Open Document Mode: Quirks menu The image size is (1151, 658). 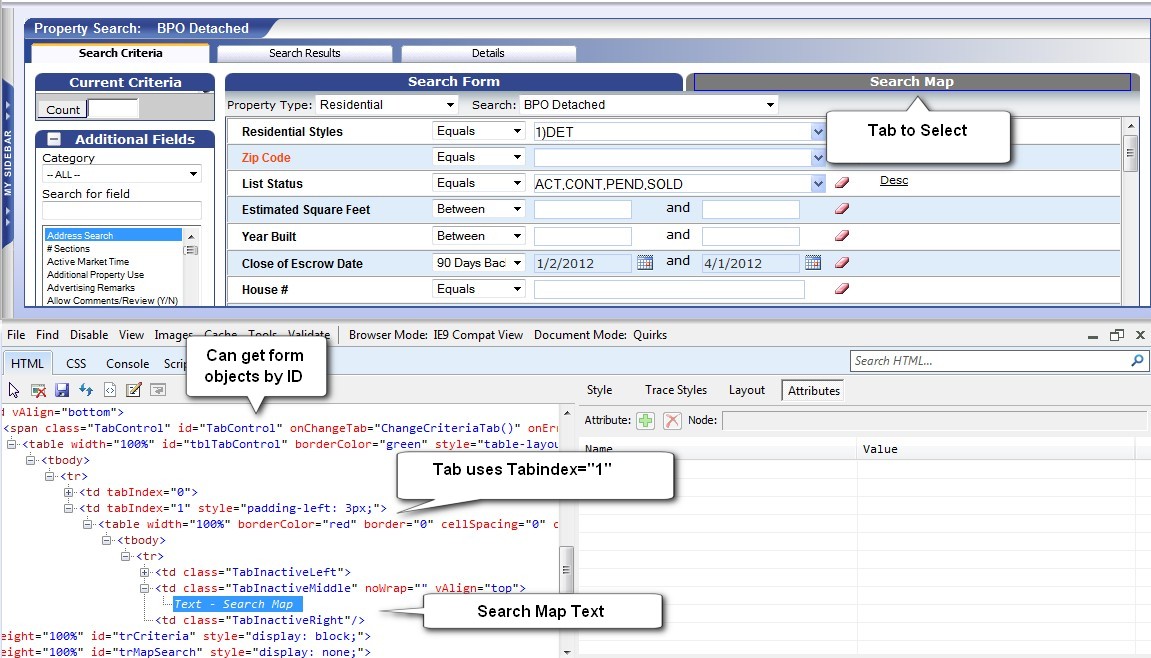[600, 335]
